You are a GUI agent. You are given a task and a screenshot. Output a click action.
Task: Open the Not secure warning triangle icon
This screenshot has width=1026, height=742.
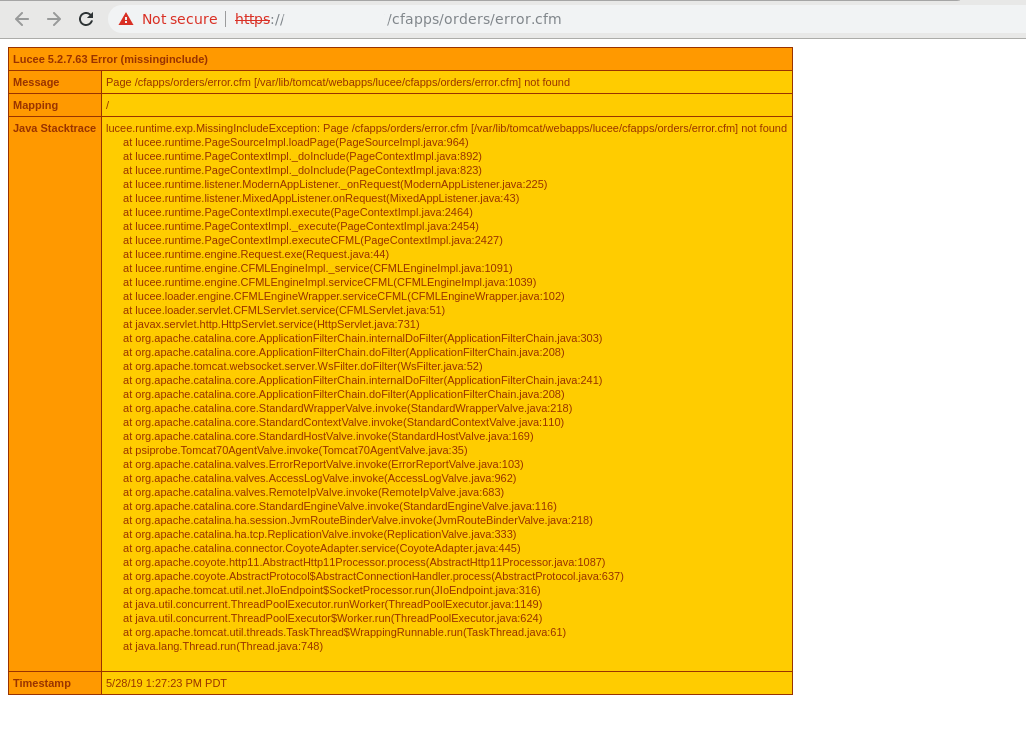pyautogui.click(x=126, y=19)
